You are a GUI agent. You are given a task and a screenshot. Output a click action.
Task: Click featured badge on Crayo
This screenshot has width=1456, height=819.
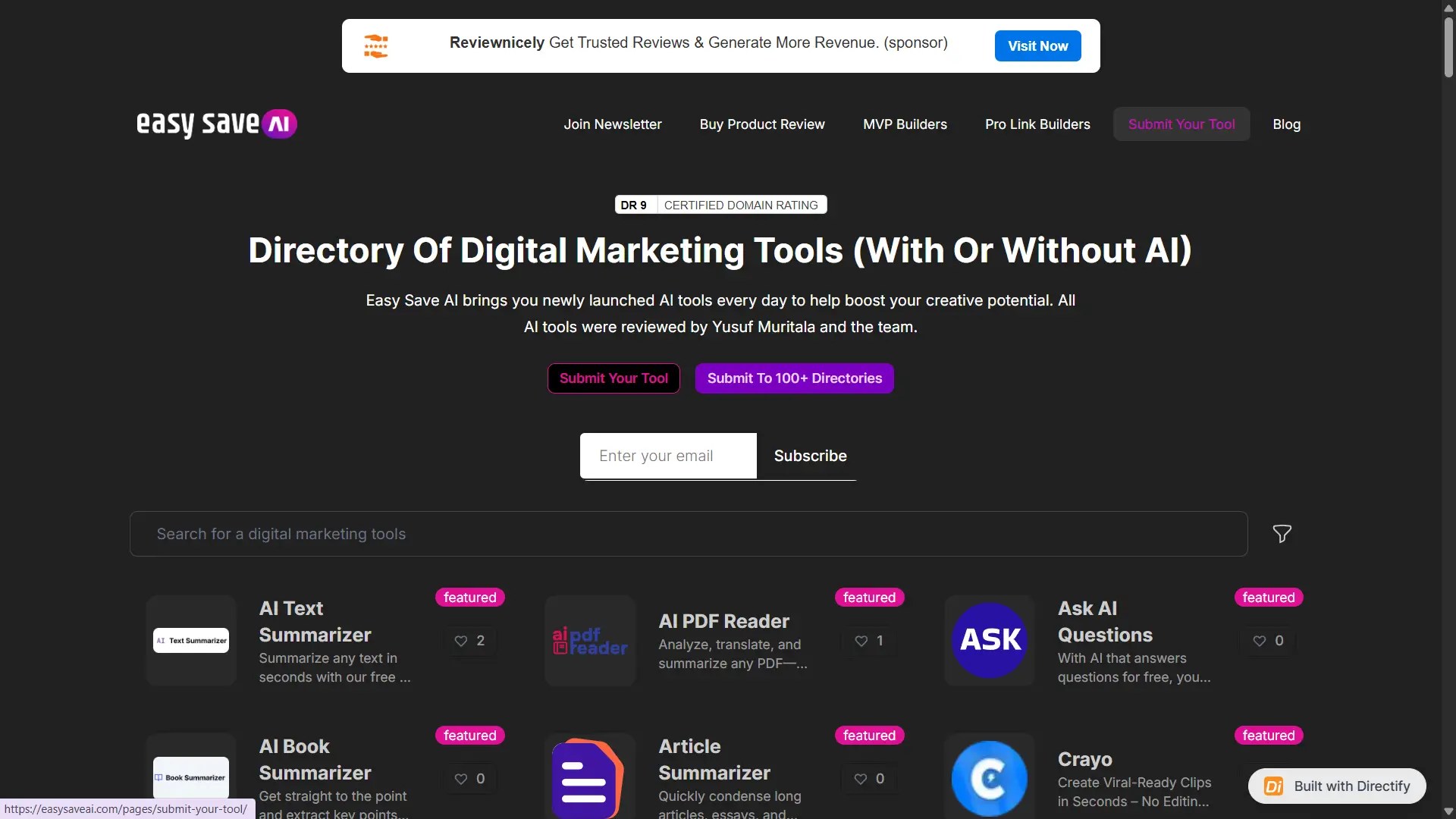[x=1268, y=736]
